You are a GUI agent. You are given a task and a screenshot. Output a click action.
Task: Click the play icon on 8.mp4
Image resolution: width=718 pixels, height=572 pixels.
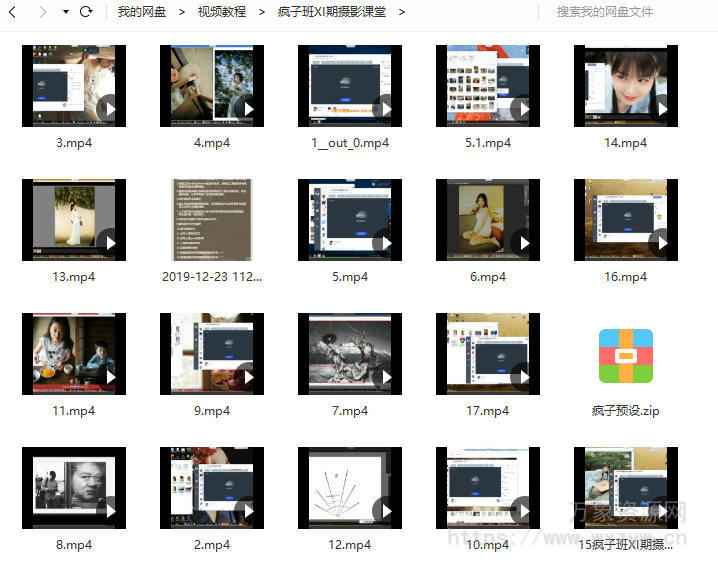click(x=107, y=510)
